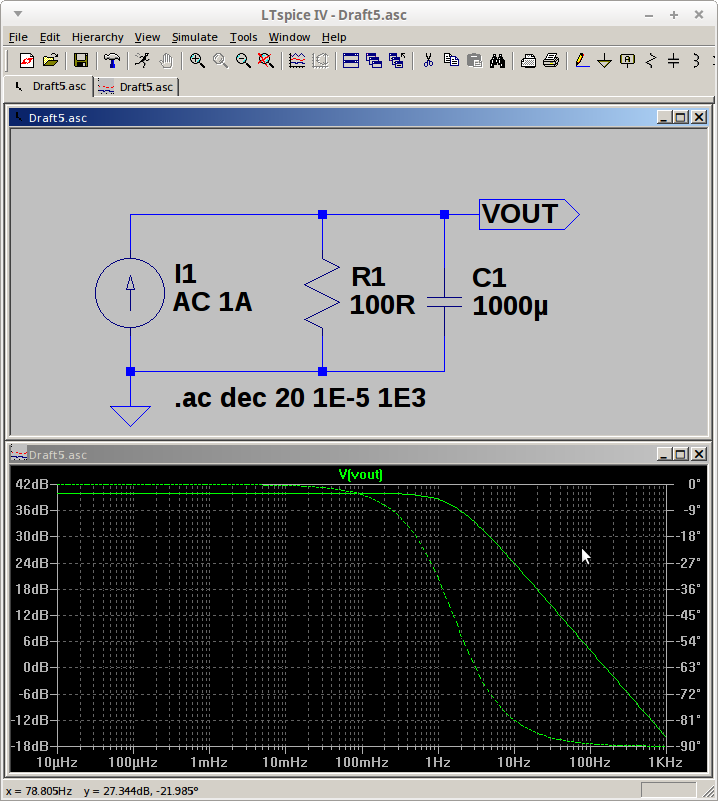Viewport: 718px width, 801px height.
Task: Click the Copy toolbar icon
Action: click(451, 61)
